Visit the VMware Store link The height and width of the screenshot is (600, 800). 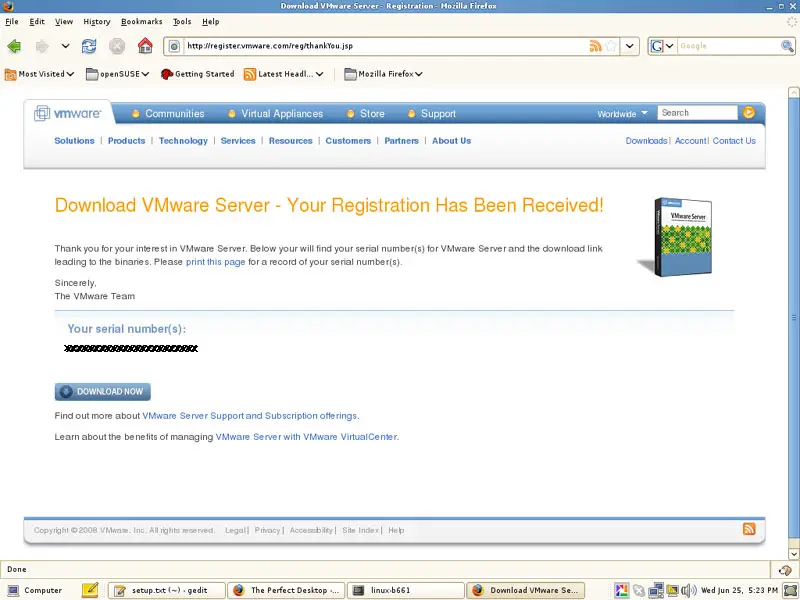point(372,114)
